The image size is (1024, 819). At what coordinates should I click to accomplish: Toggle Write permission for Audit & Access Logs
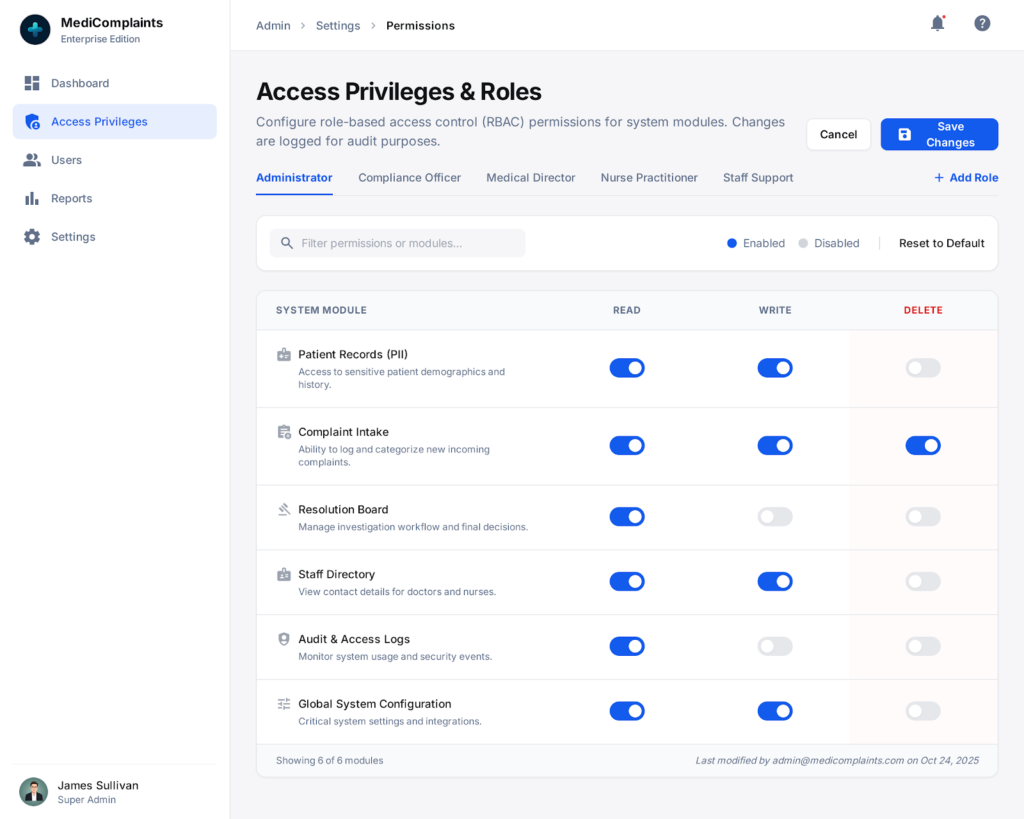point(774,646)
